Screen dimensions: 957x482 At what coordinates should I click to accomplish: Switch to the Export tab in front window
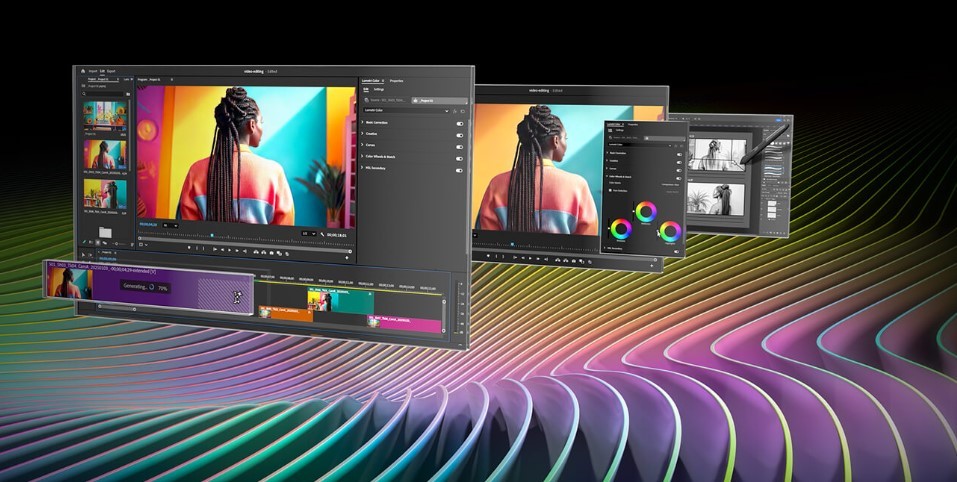111,71
